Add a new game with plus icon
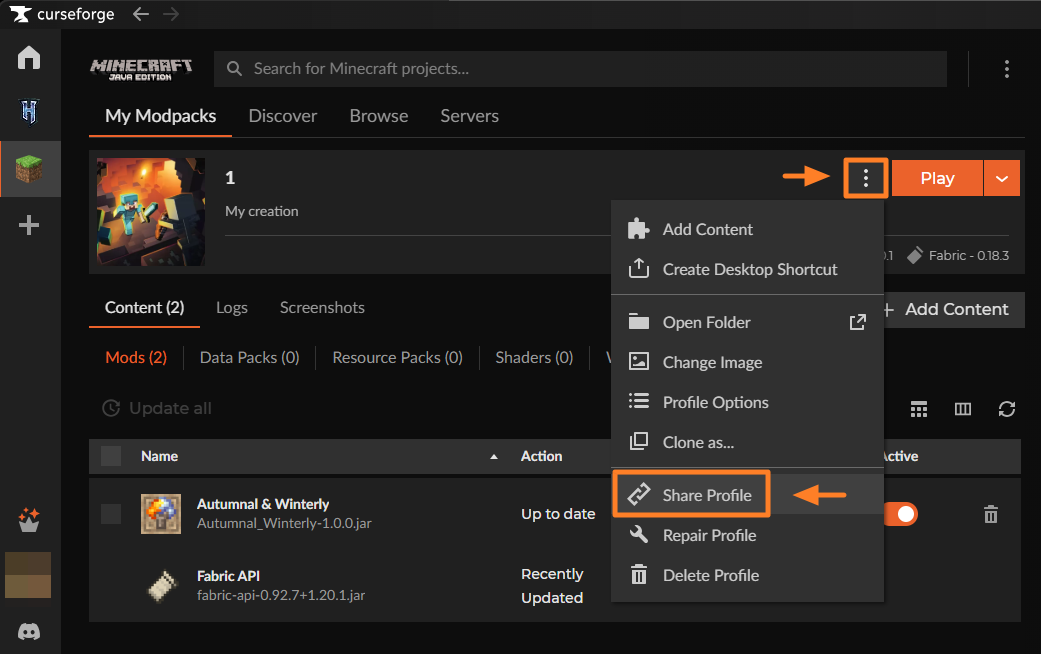1041x654 pixels. [x=29, y=225]
